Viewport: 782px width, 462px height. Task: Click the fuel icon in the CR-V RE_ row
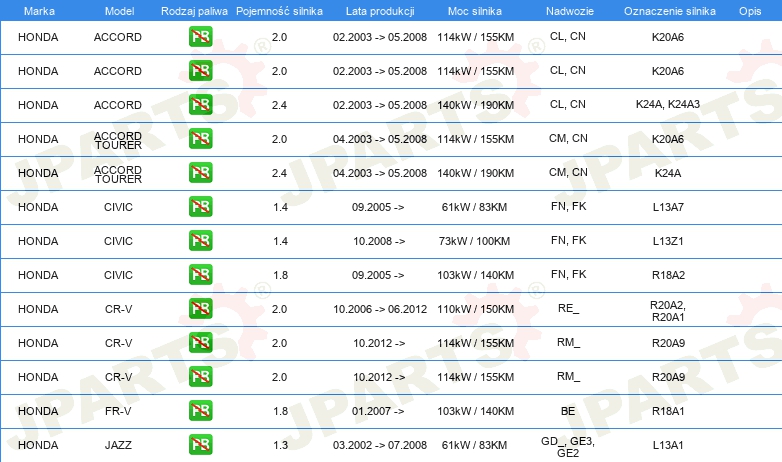pyautogui.click(x=200, y=308)
